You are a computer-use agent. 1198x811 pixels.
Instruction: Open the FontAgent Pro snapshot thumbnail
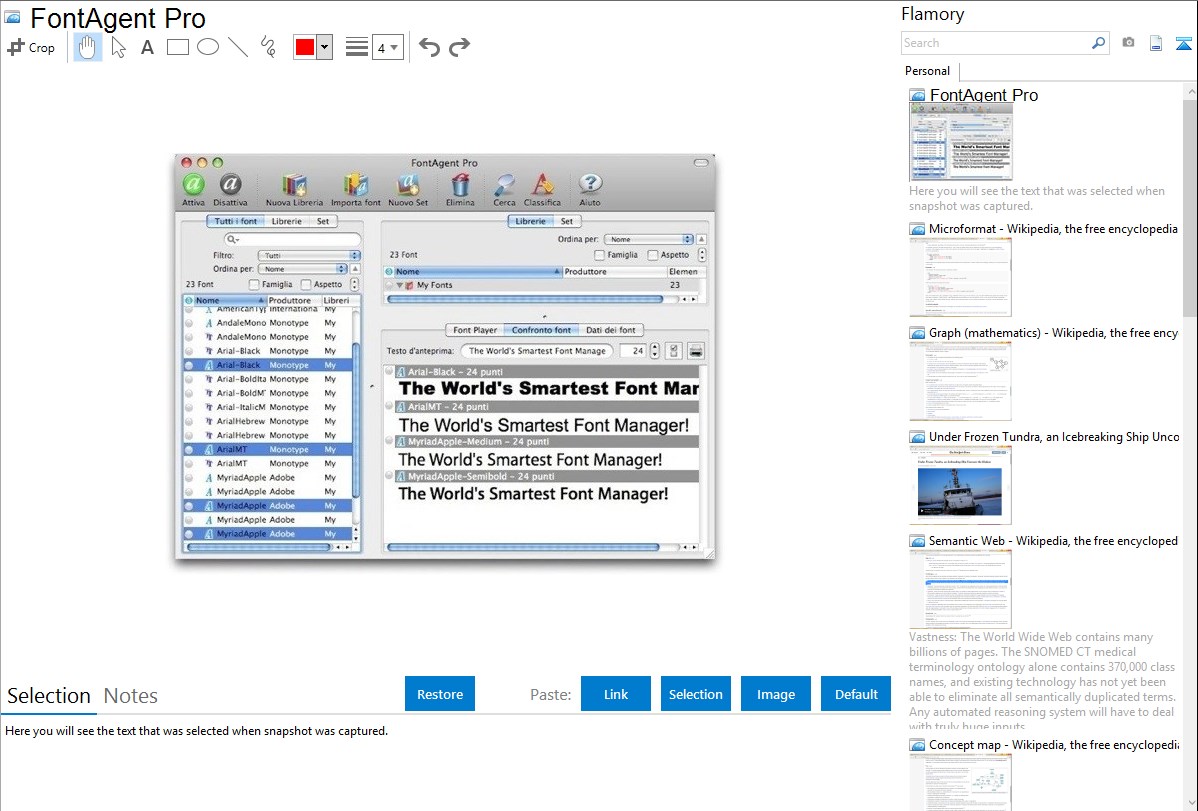[961, 142]
